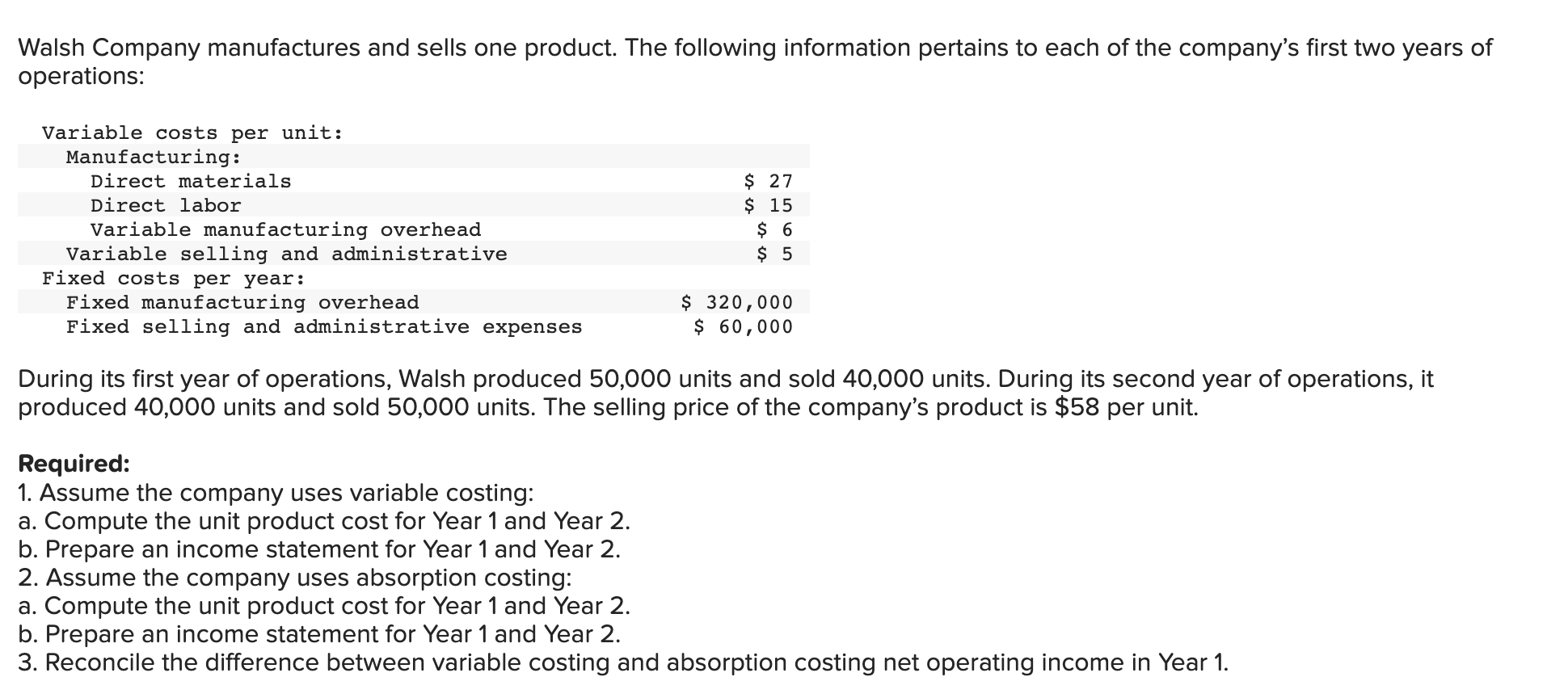The image size is (1568, 698).
Task: Click requirement 1 about variable costing
Action: pos(276,492)
